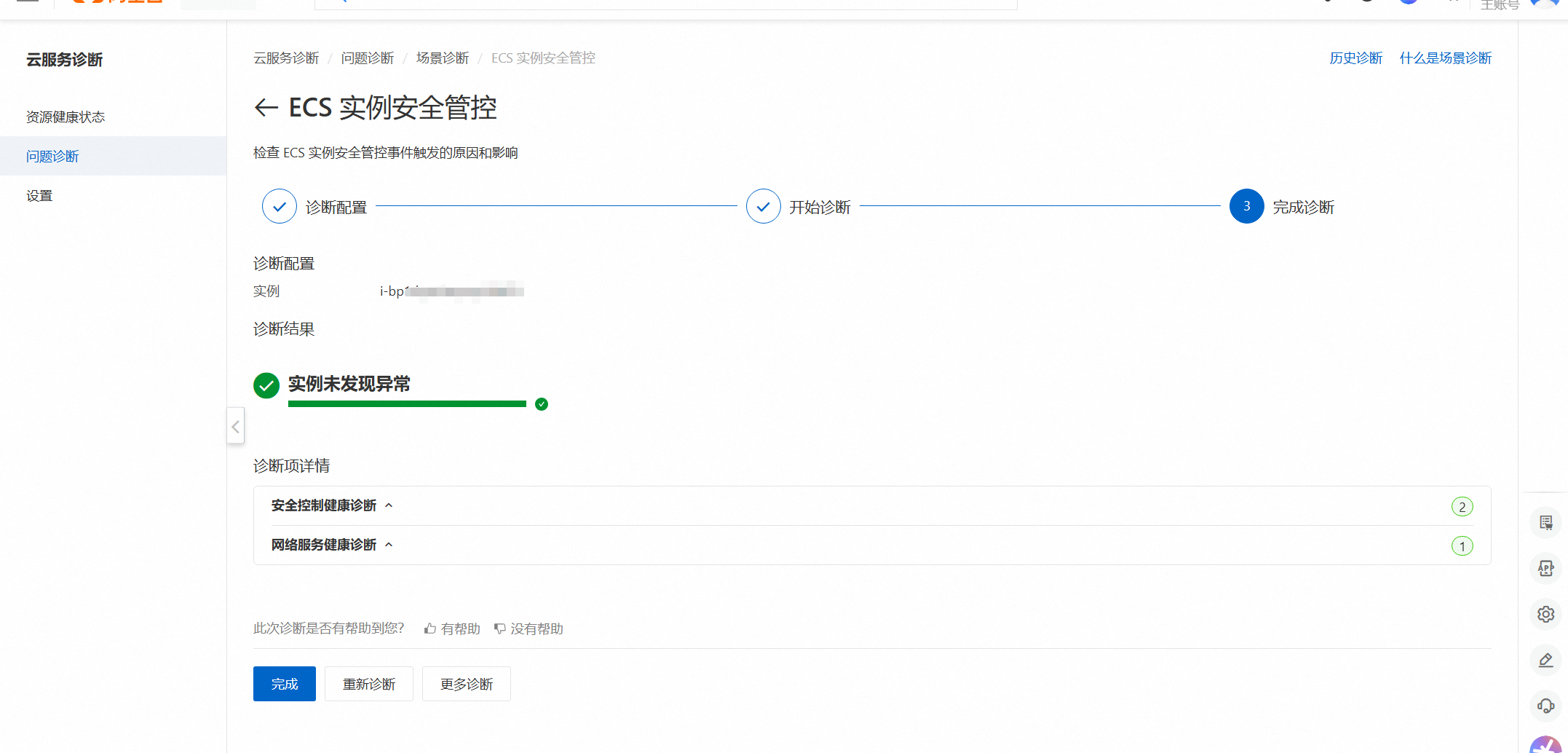The image size is (1568, 753).
Task: Open the 历史诊断 link
Action: [1355, 58]
